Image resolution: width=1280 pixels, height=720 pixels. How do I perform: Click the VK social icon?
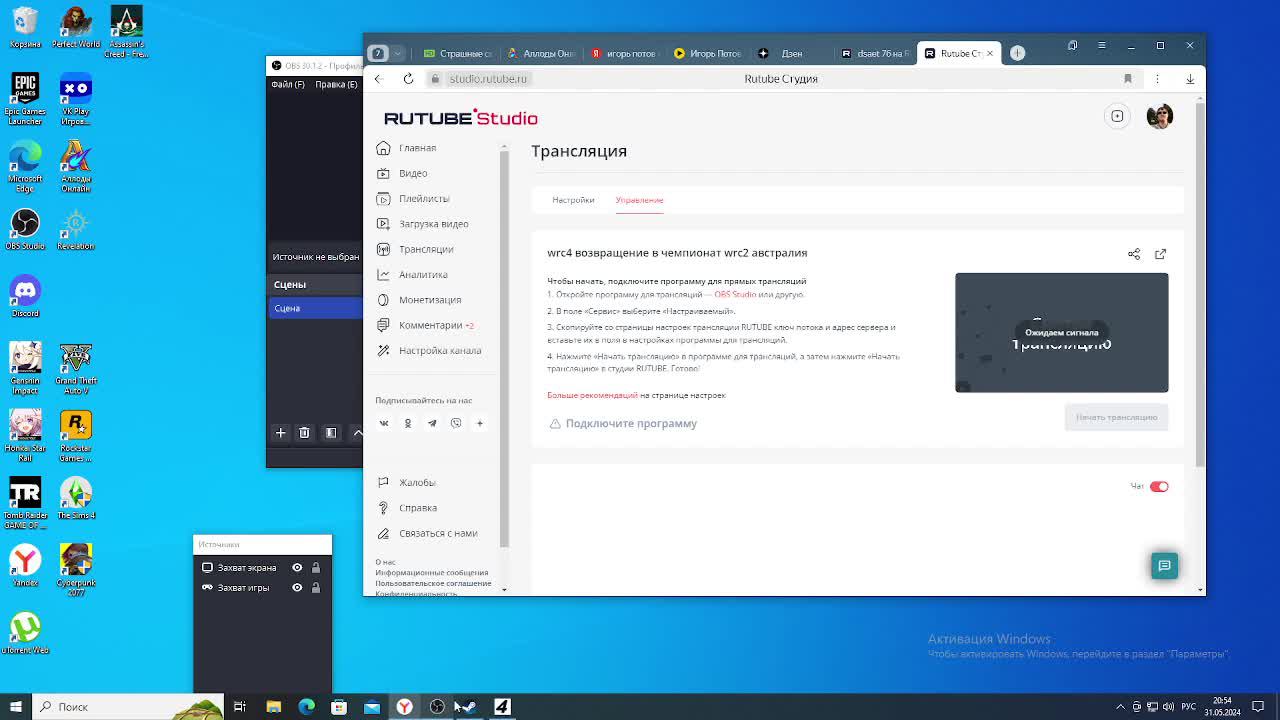tap(384, 423)
